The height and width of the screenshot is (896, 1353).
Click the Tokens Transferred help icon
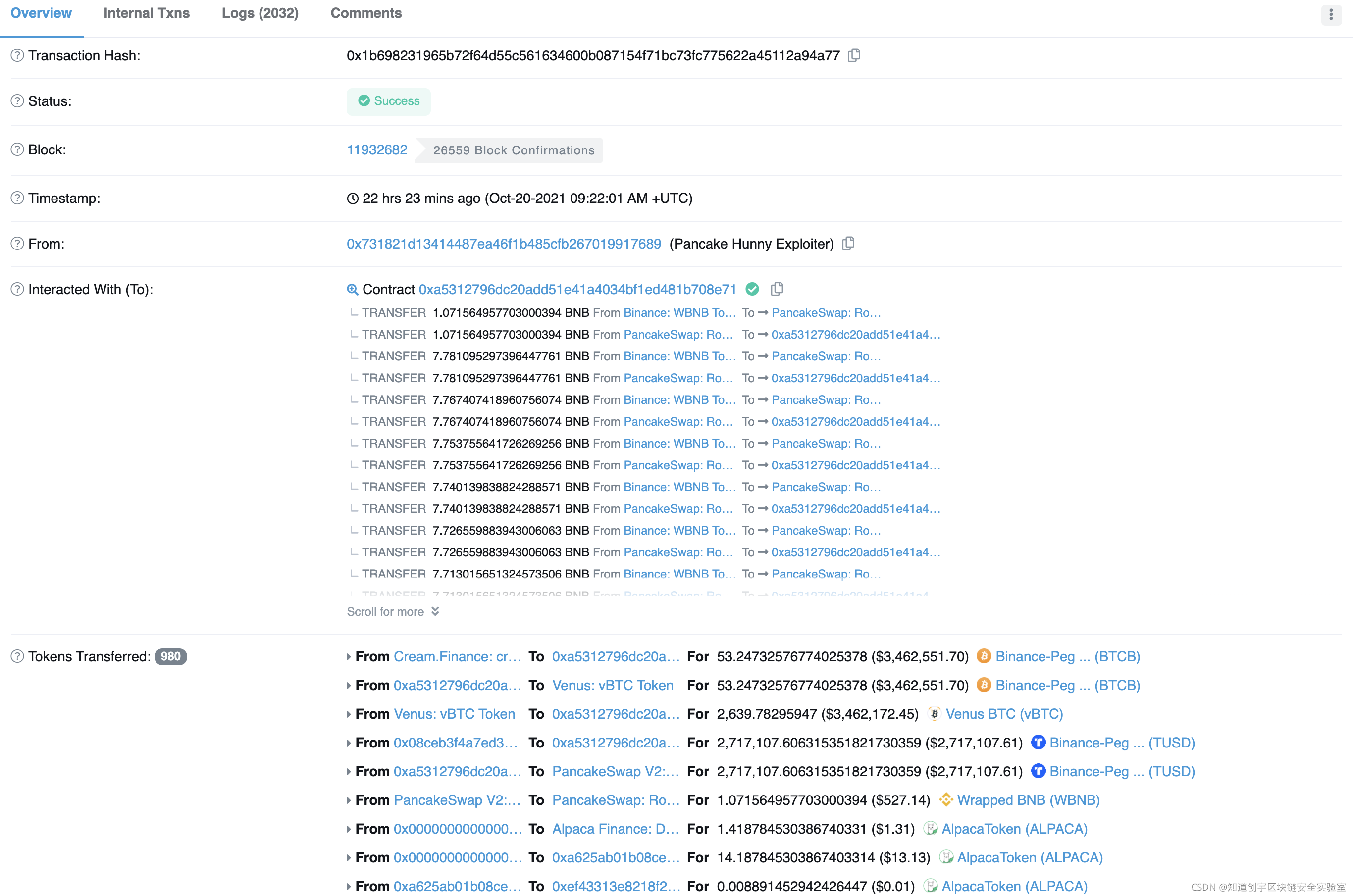point(17,656)
